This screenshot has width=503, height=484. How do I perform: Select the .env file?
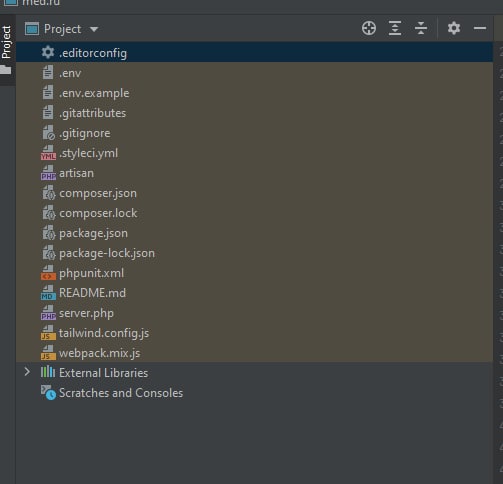tap(254, 73)
